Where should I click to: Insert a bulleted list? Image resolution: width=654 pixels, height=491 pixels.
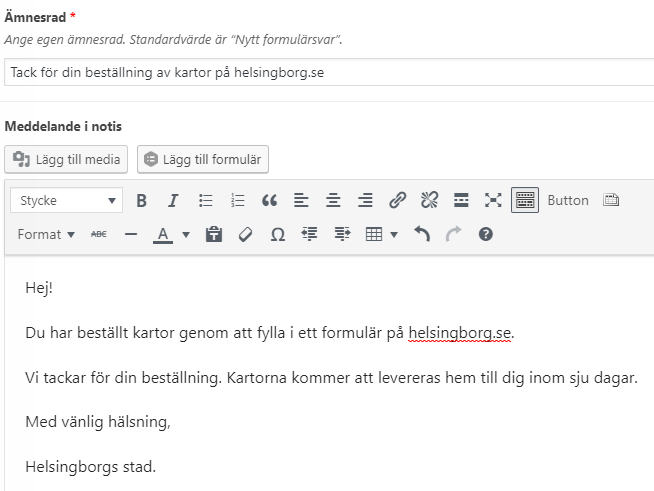pyautogui.click(x=205, y=201)
